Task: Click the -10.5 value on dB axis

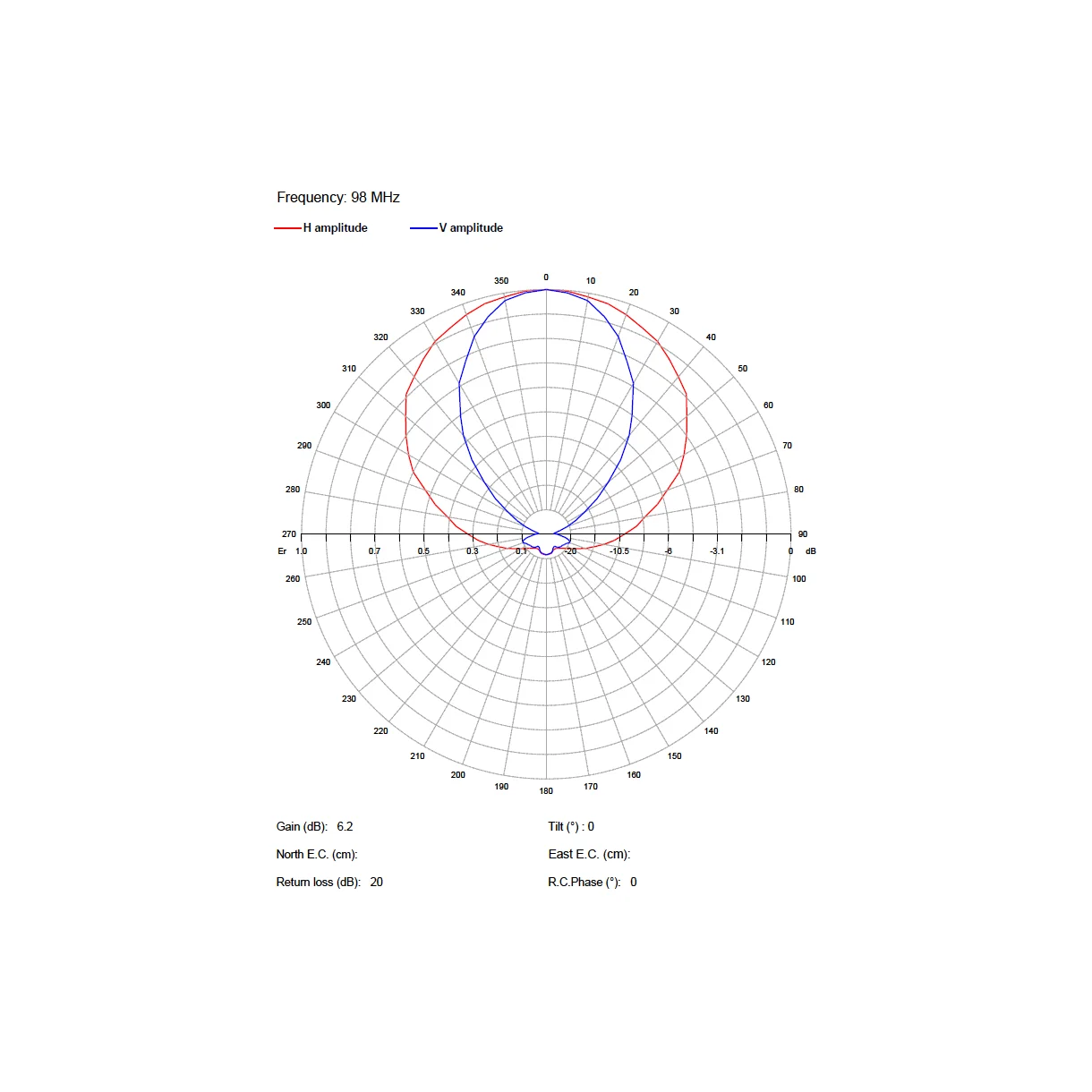Action: point(619,551)
